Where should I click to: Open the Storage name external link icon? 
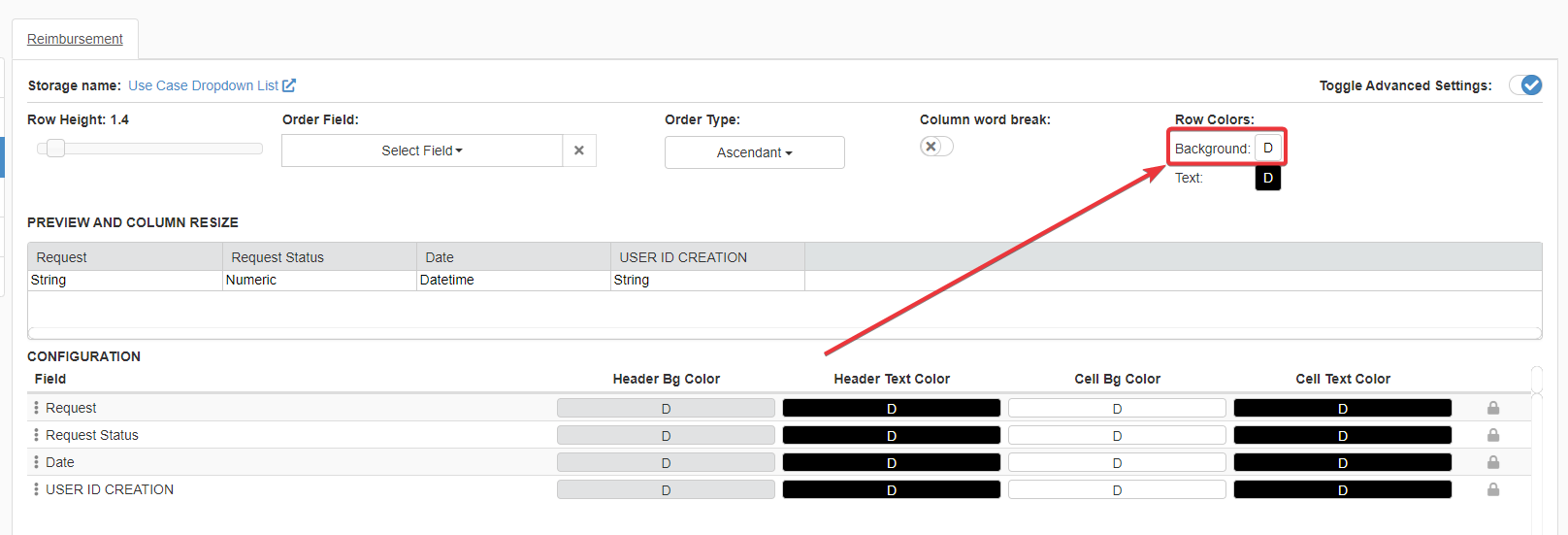[289, 85]
